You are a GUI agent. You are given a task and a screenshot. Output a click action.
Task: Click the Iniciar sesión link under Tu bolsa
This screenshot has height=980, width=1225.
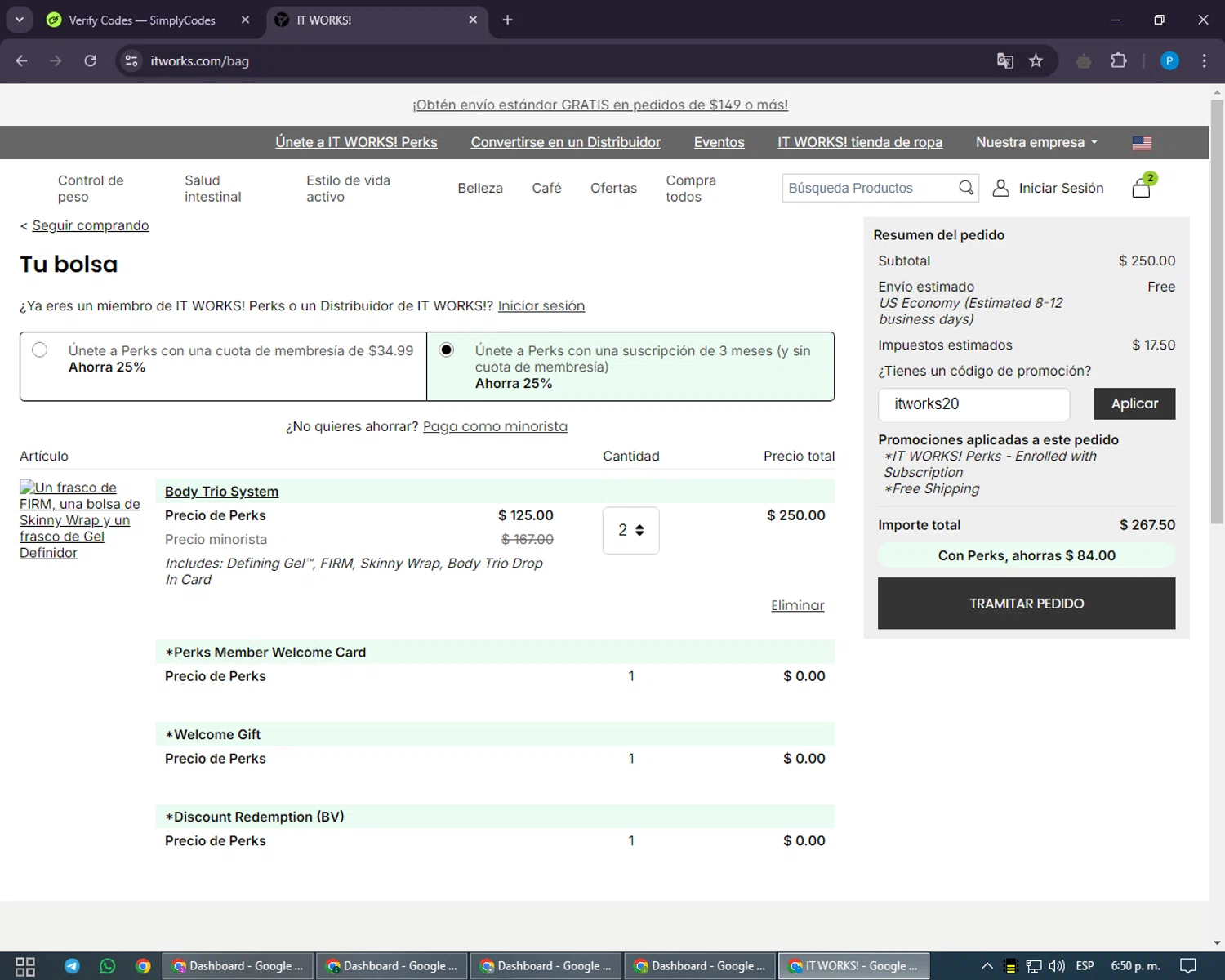click(x=541, y=305)
